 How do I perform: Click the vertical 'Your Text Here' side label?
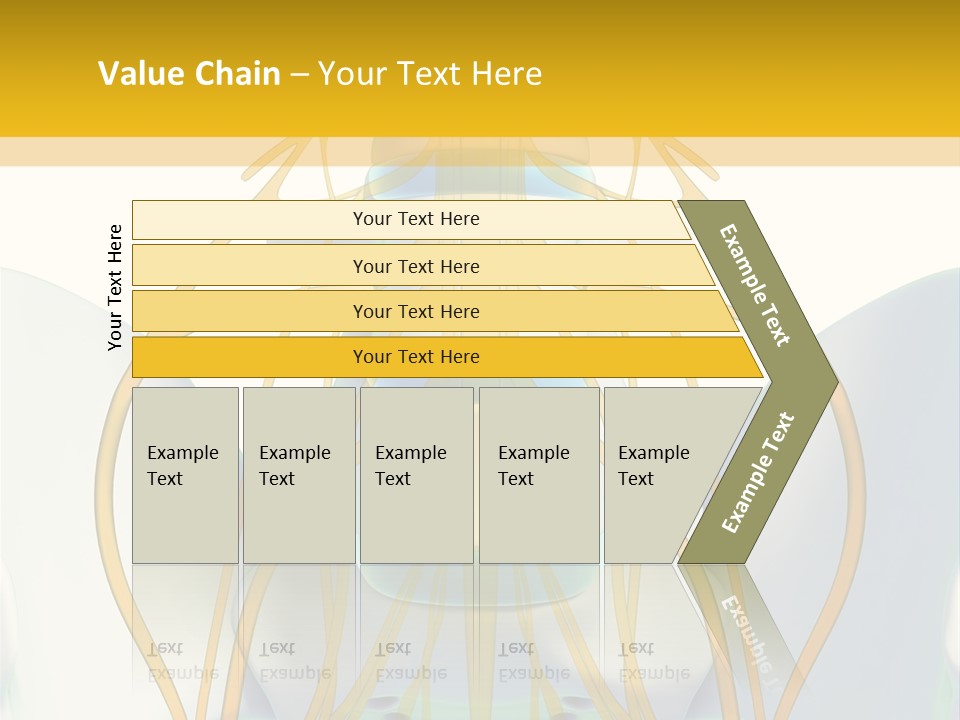115,287
